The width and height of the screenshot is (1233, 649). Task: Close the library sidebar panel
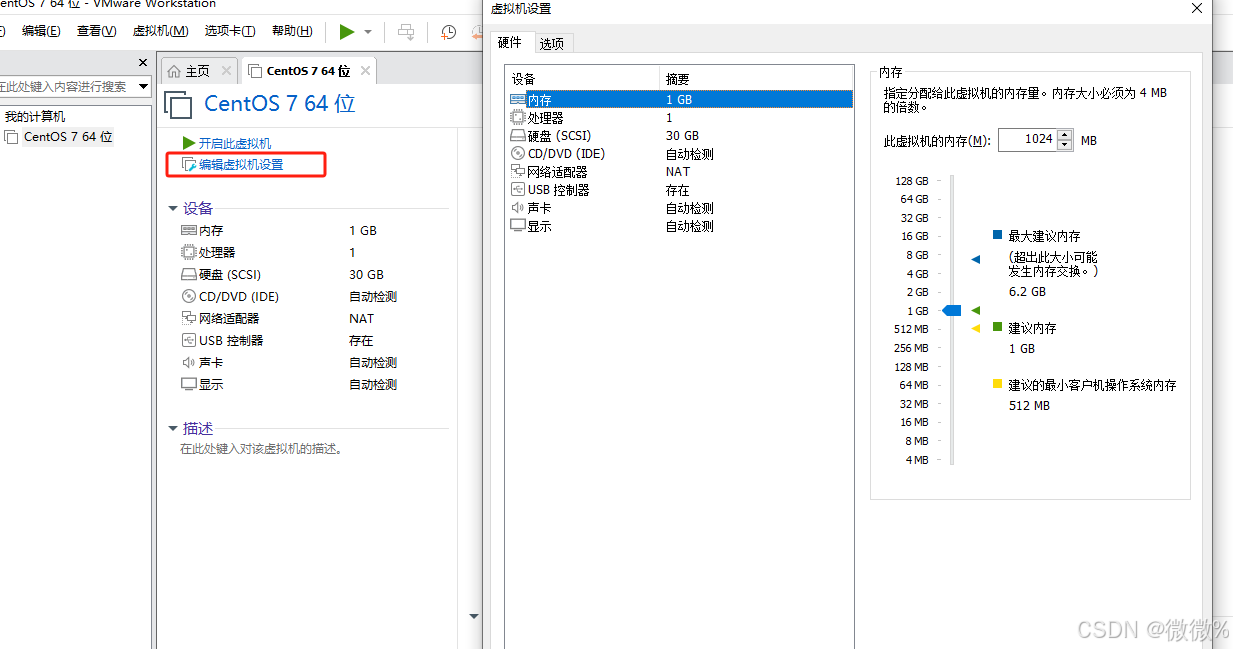click(x=142, y=62)
